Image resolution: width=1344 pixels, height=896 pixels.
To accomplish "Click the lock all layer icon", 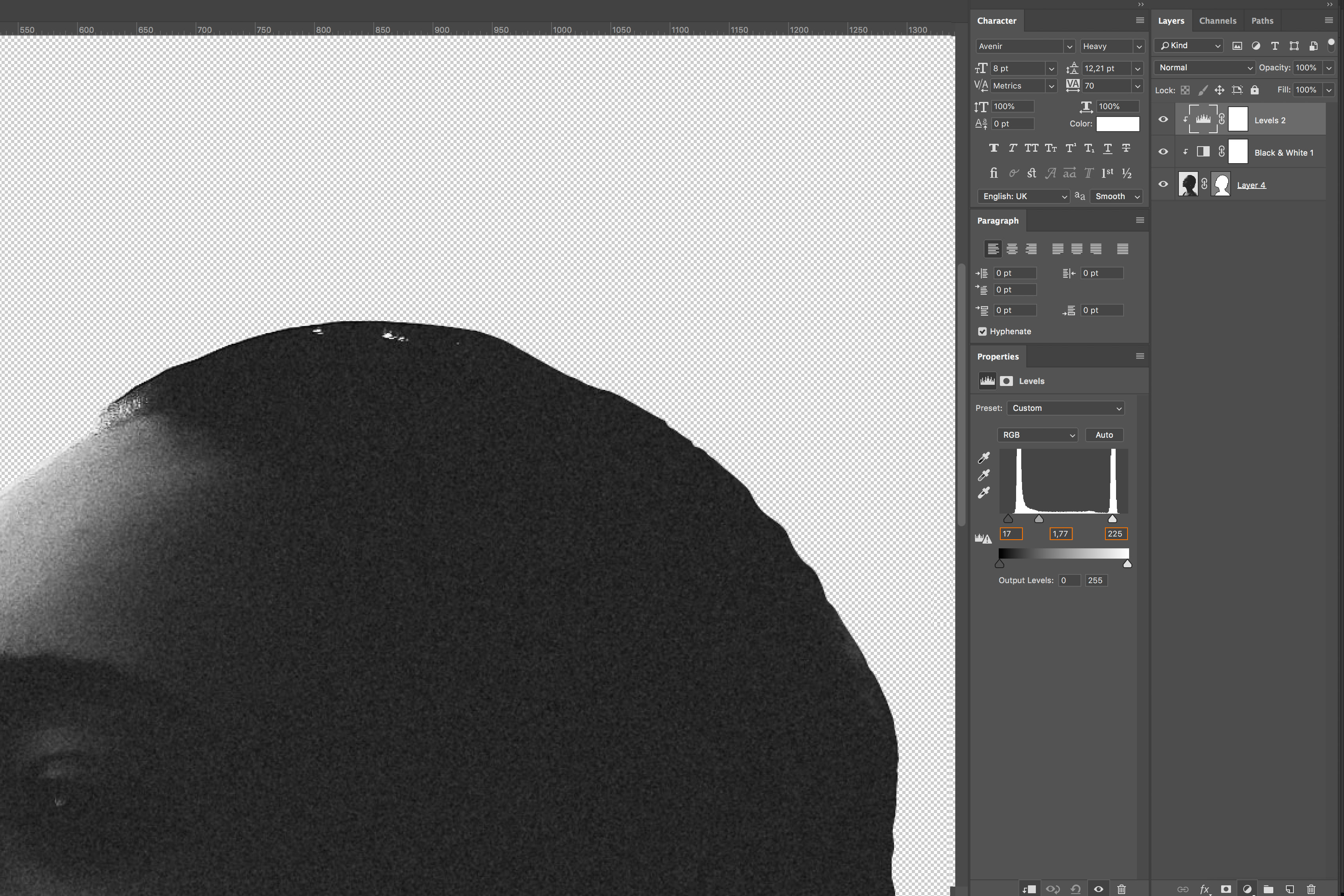I will [1254, 90].
